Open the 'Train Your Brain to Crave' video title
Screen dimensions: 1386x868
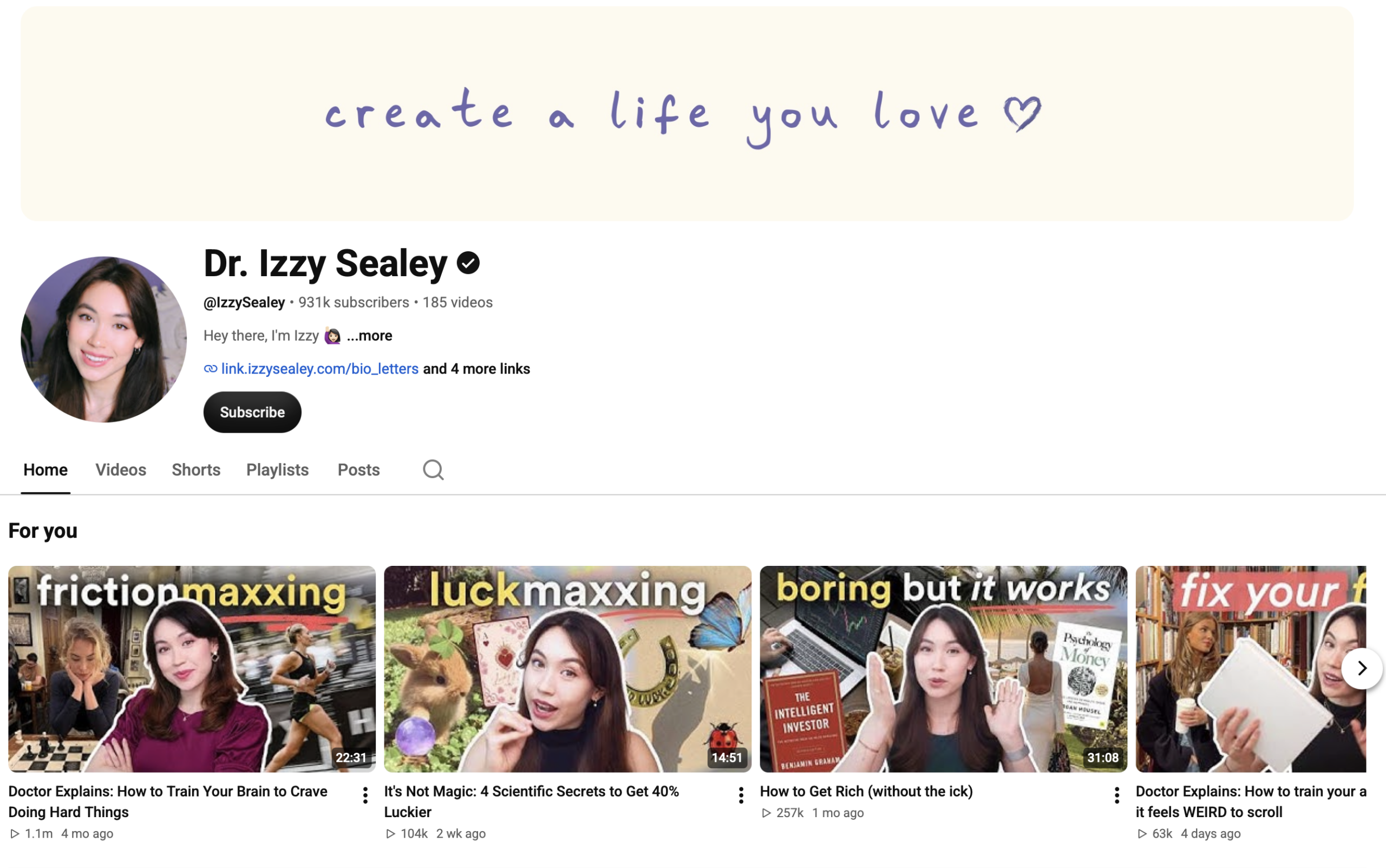(x=168, y=801)
